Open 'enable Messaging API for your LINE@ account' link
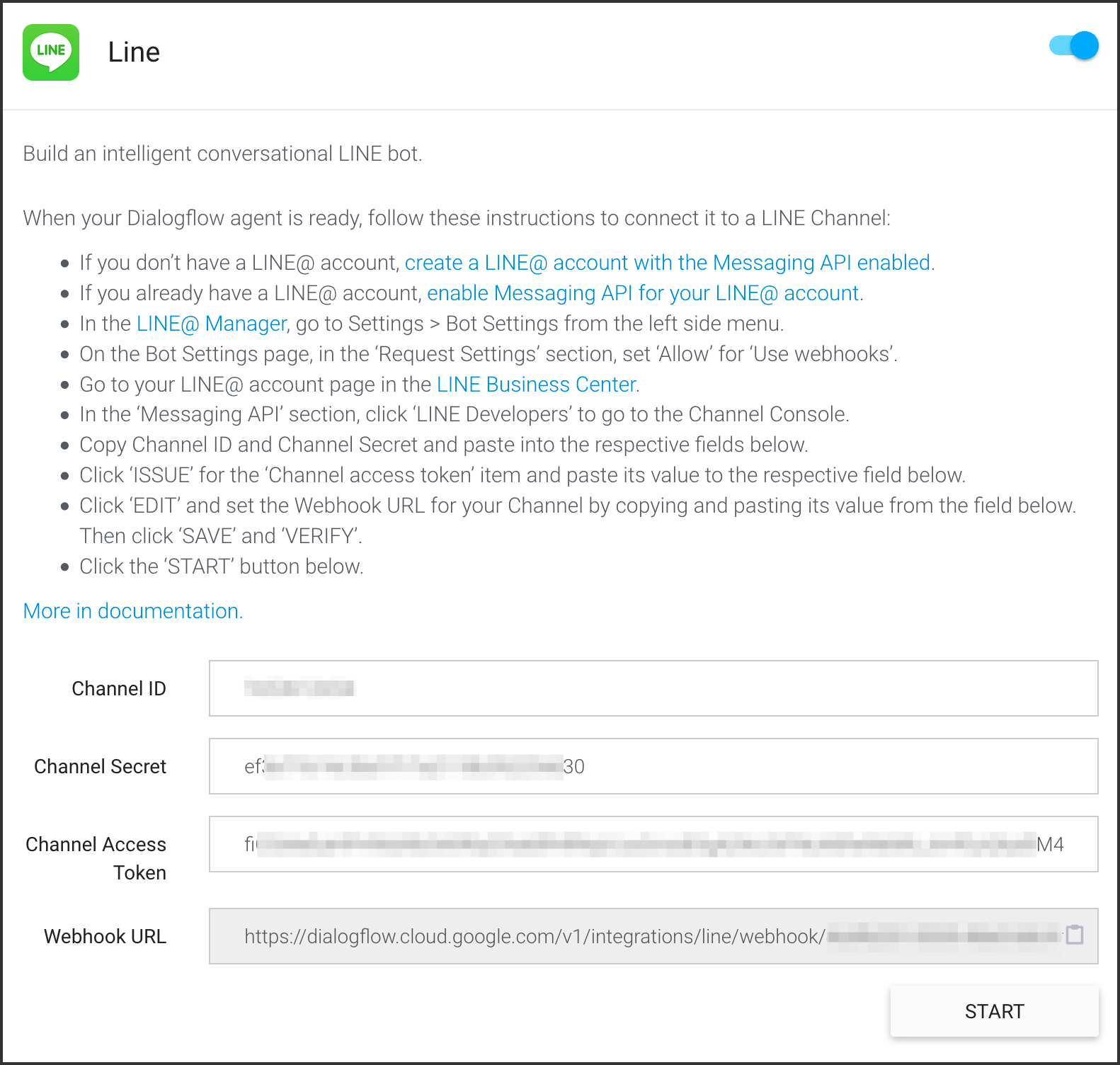This screenshot has width=1120, height=1065. [642, 293]
